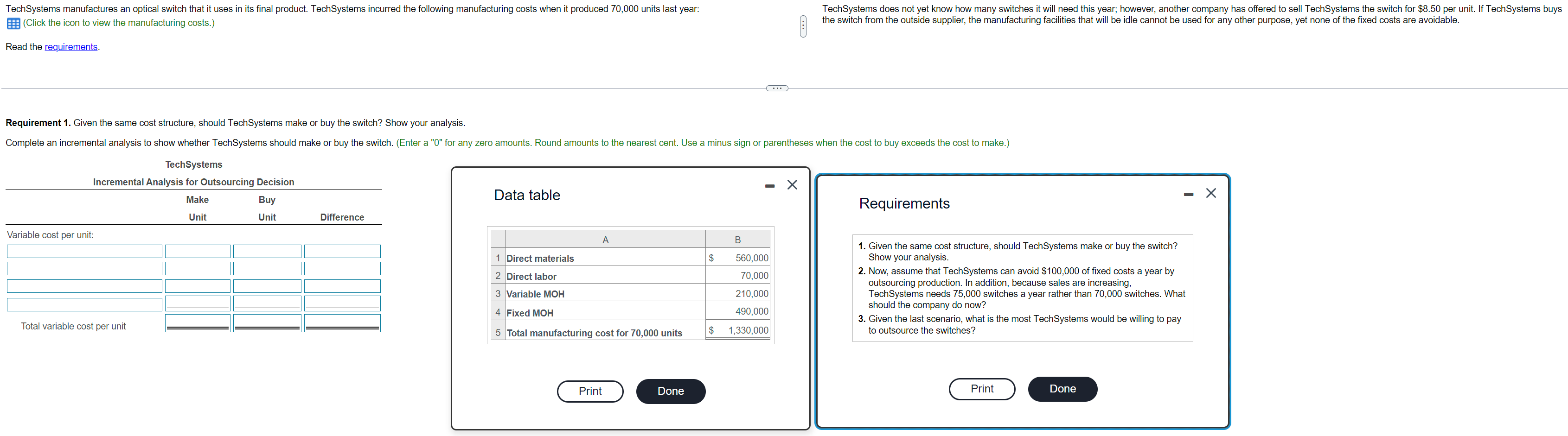This screenshot has height=436, width=1568.
Task: Open the manufacturing costs data table icon
Action: (13, 23)
